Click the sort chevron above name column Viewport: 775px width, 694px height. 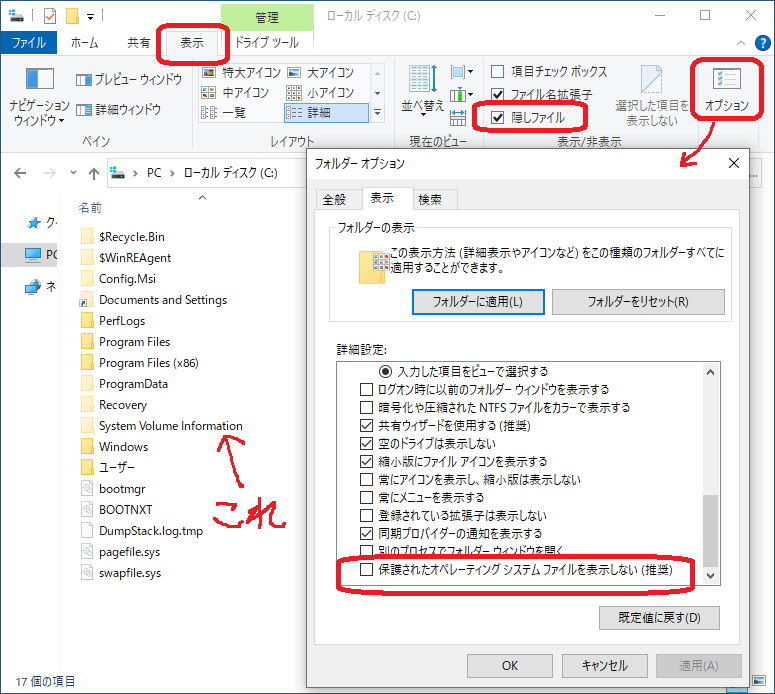(x=202, y=198)
